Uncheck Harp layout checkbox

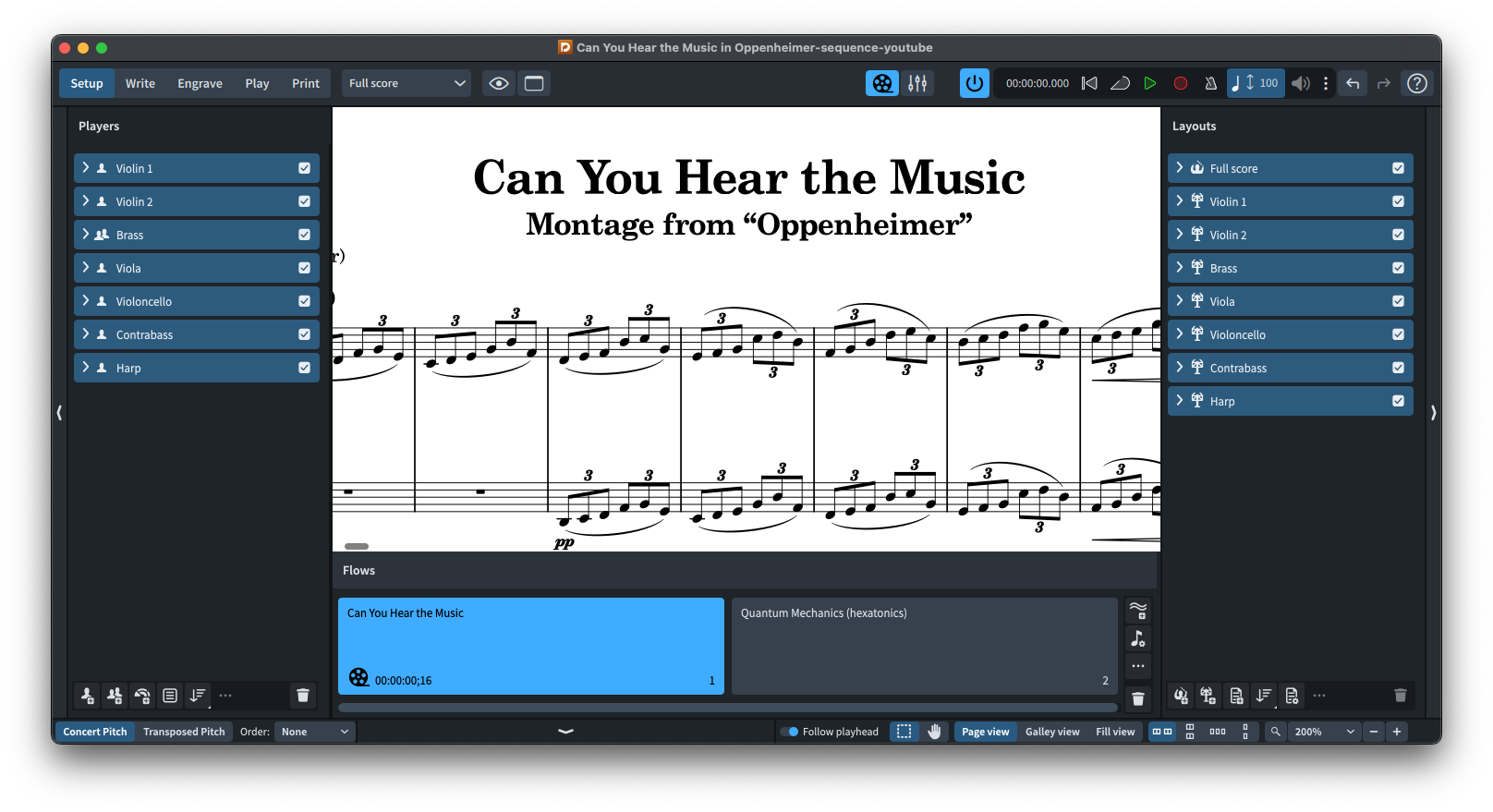1398,401
